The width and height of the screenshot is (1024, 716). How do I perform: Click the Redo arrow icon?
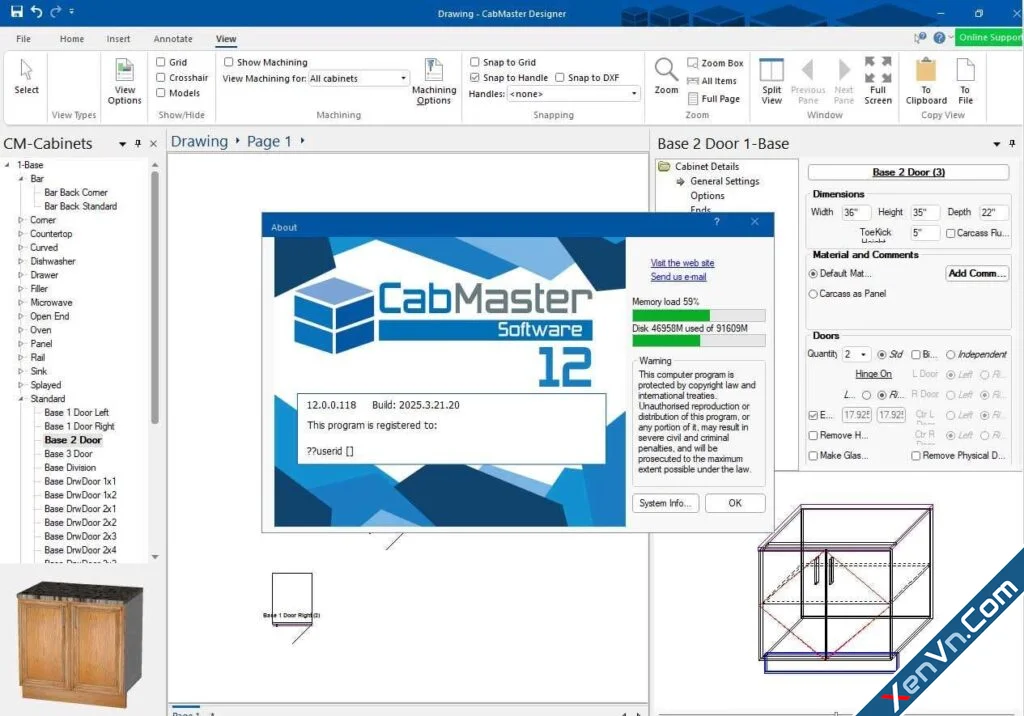coord(56,11)
